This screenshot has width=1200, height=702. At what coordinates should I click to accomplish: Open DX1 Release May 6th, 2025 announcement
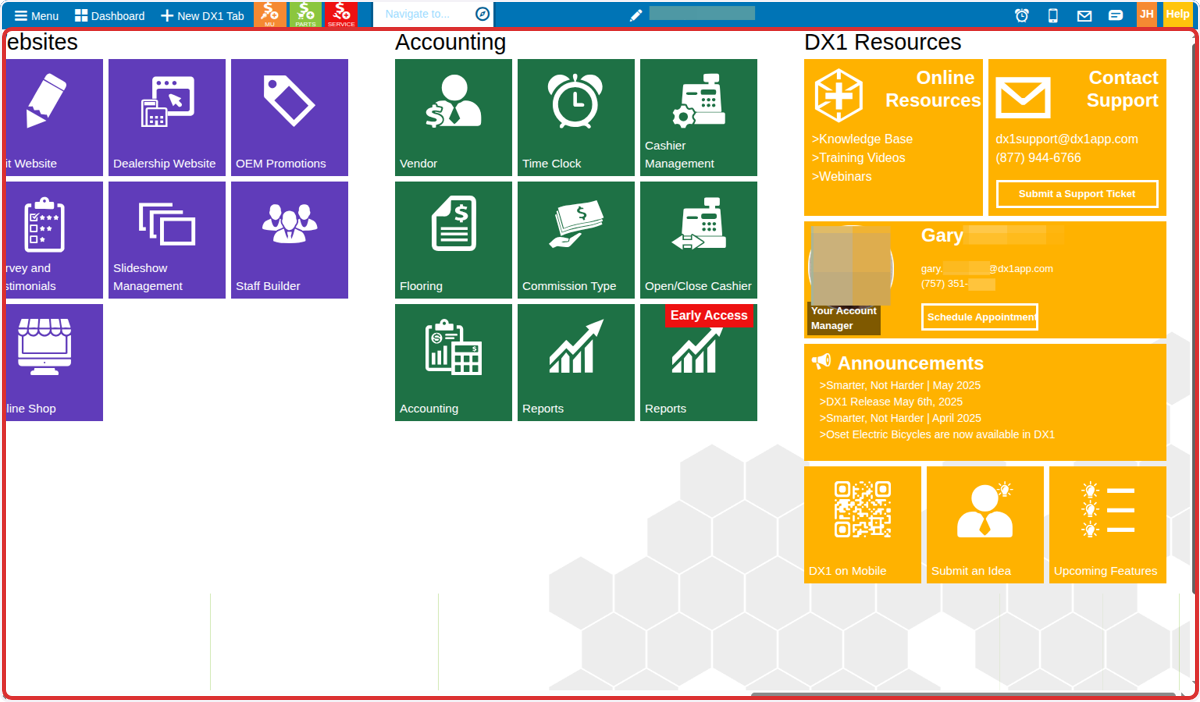pyautogui.click(x=891, y=402)
